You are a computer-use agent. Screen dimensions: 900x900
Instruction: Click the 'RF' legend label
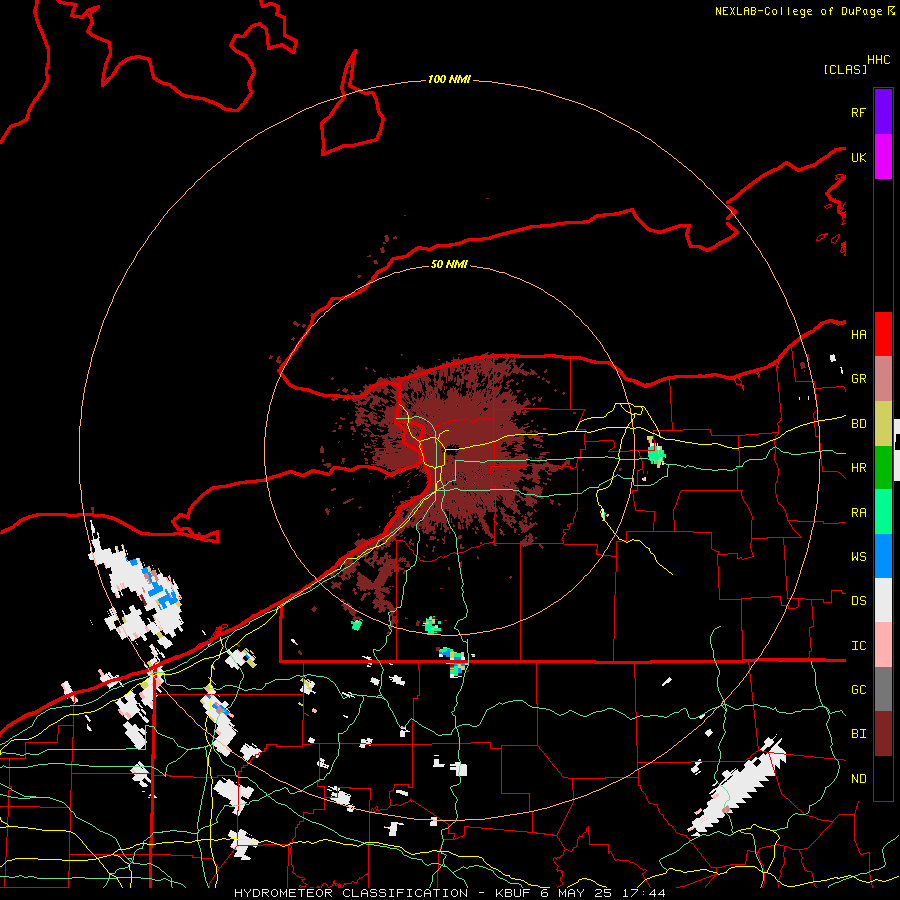click(858, 112)
